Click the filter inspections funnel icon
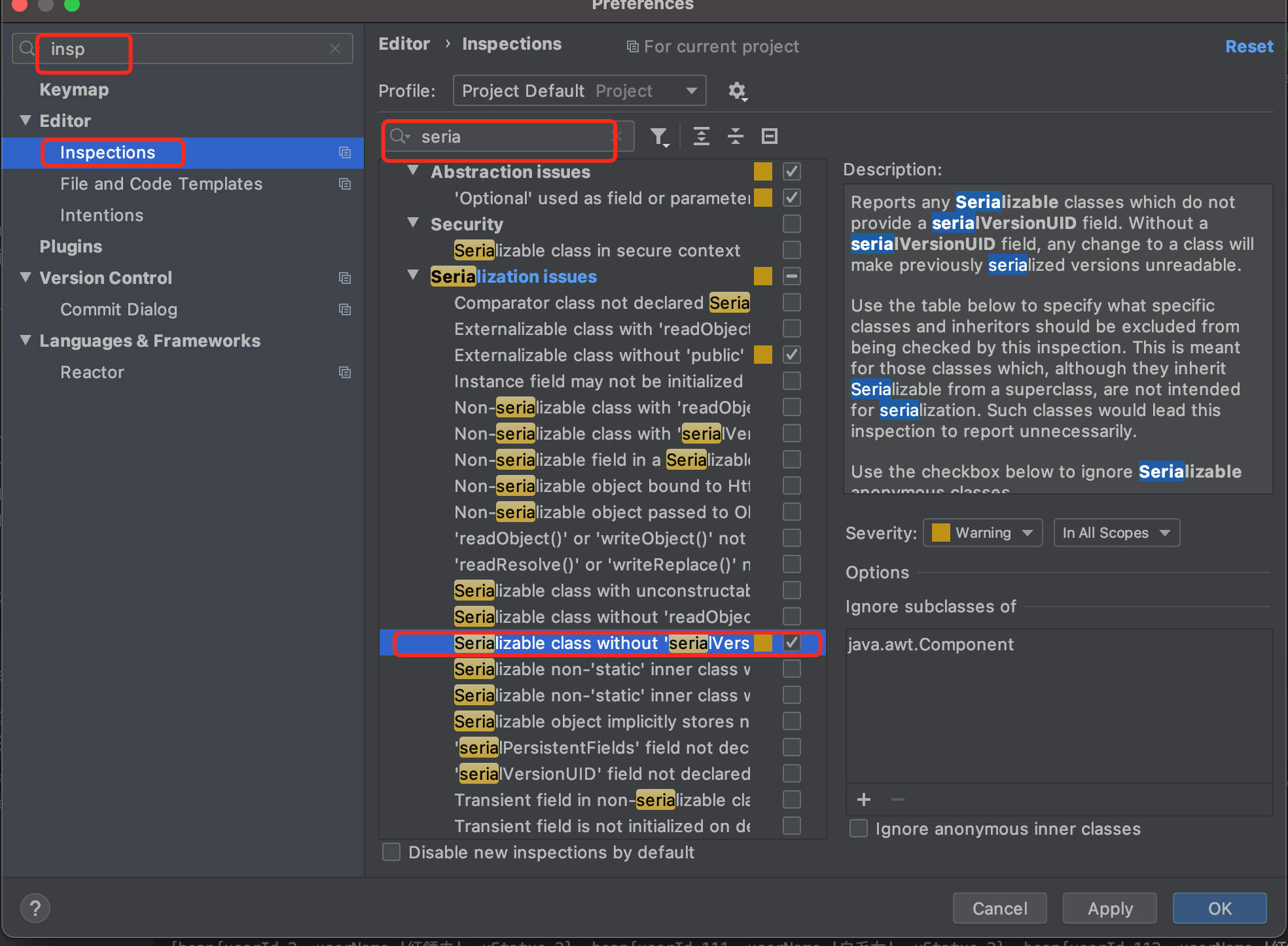Screen dimensions: 1288x946 [x=659, y=136]
